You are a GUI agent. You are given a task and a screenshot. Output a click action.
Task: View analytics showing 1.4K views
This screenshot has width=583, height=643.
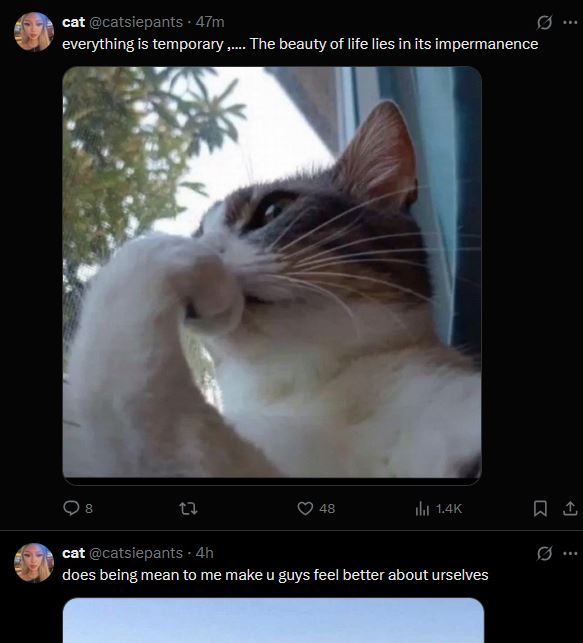pyautogui.click(x=439, y=509)
